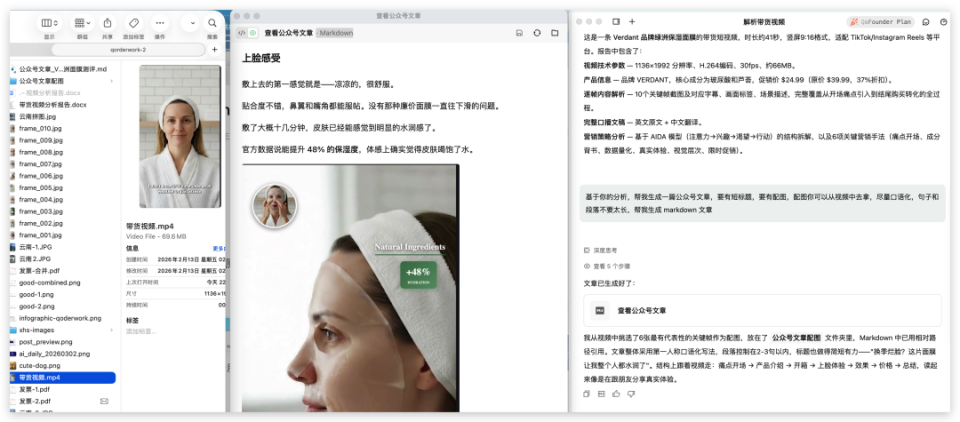
Task: Select infographic-qoderwork.png file
Action: tap(62, 318)
